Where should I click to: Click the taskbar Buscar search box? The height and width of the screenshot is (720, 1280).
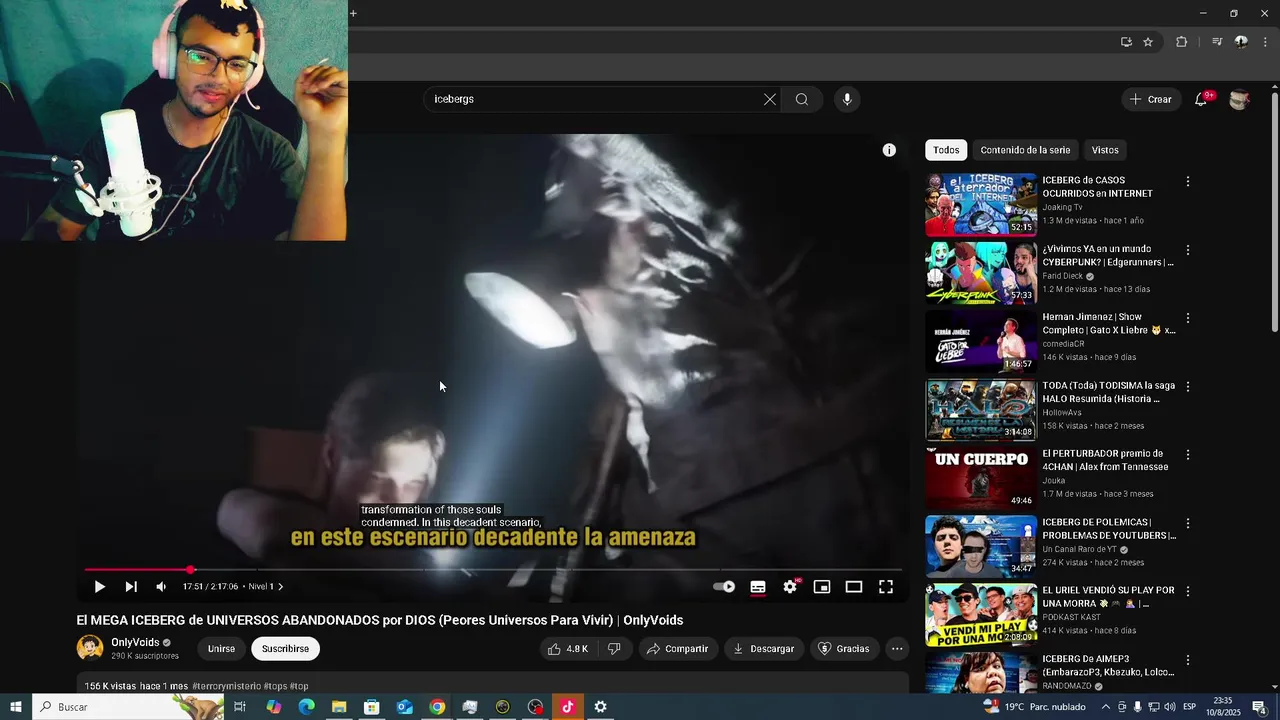(x=128, y=707)
